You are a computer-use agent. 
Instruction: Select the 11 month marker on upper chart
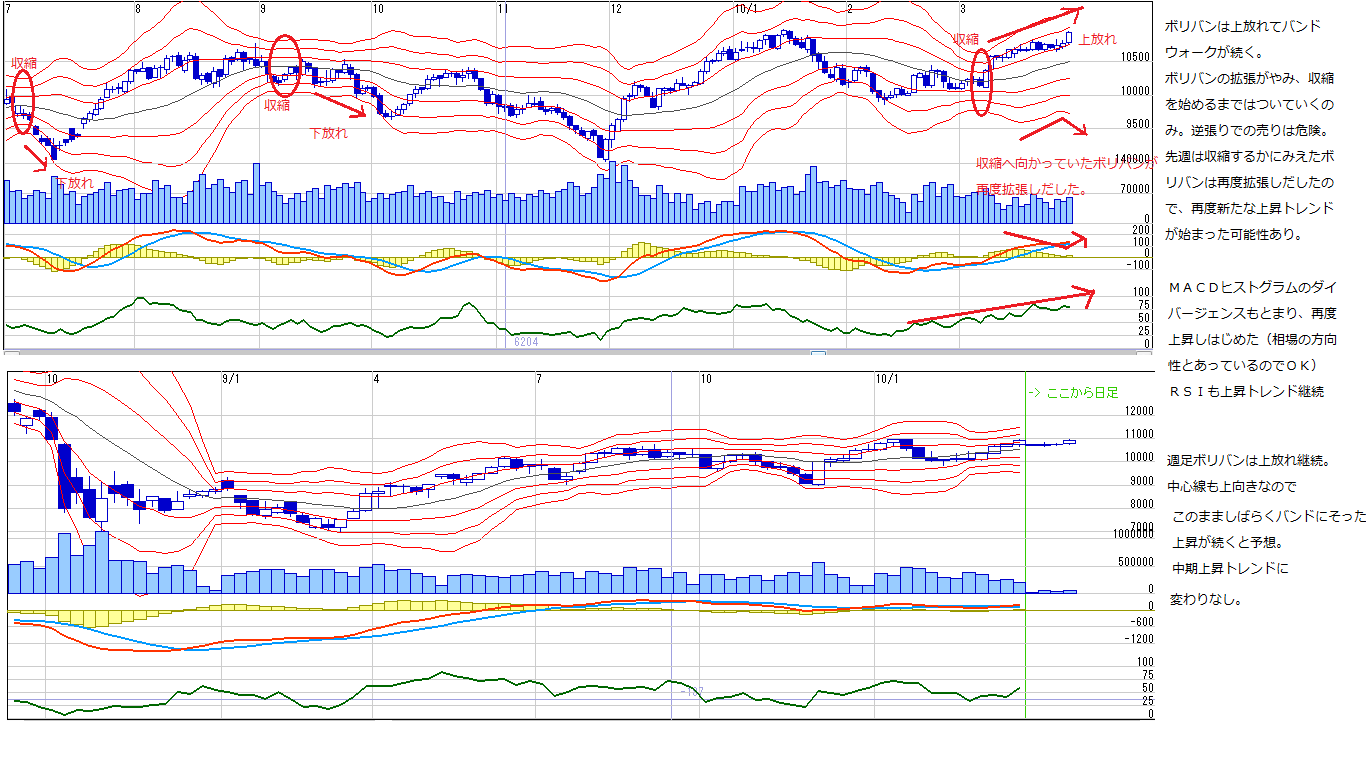(502, 8)
